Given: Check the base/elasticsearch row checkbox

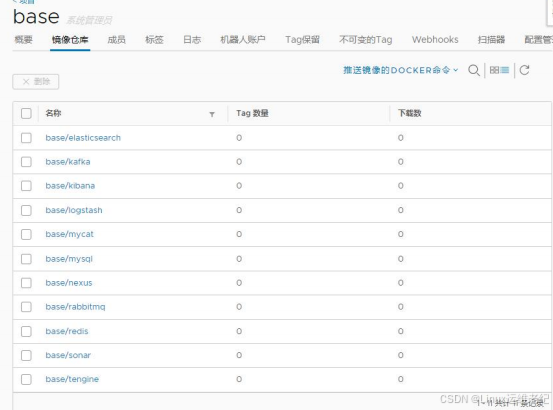Looking at the screenshot, I should click(x=26, y=138).
